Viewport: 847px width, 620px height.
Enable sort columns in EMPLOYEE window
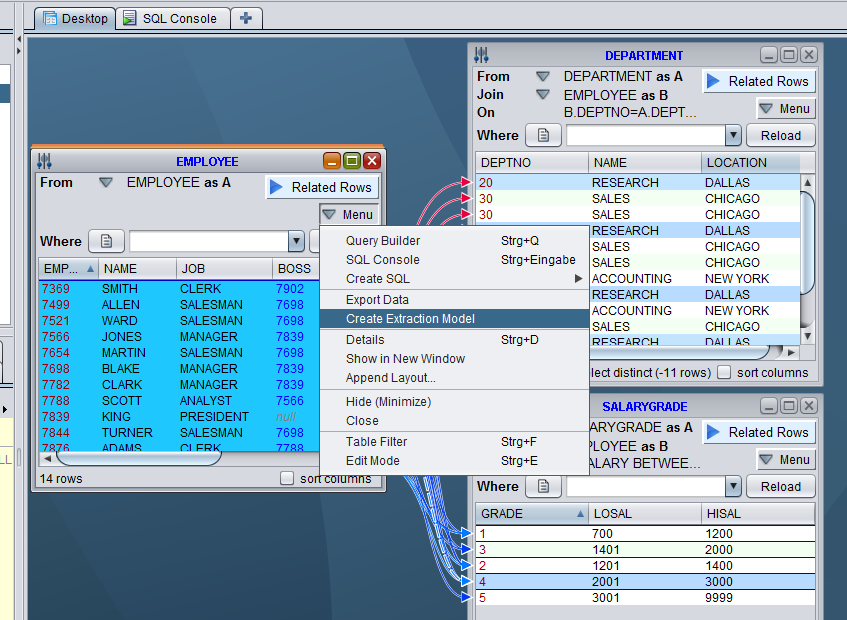point(287,479)
